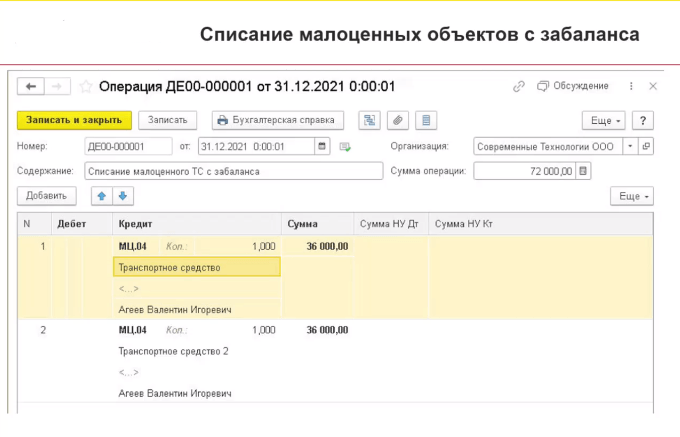
Task: Open the Обсуждение panel
Action: (x=573, y=87)
